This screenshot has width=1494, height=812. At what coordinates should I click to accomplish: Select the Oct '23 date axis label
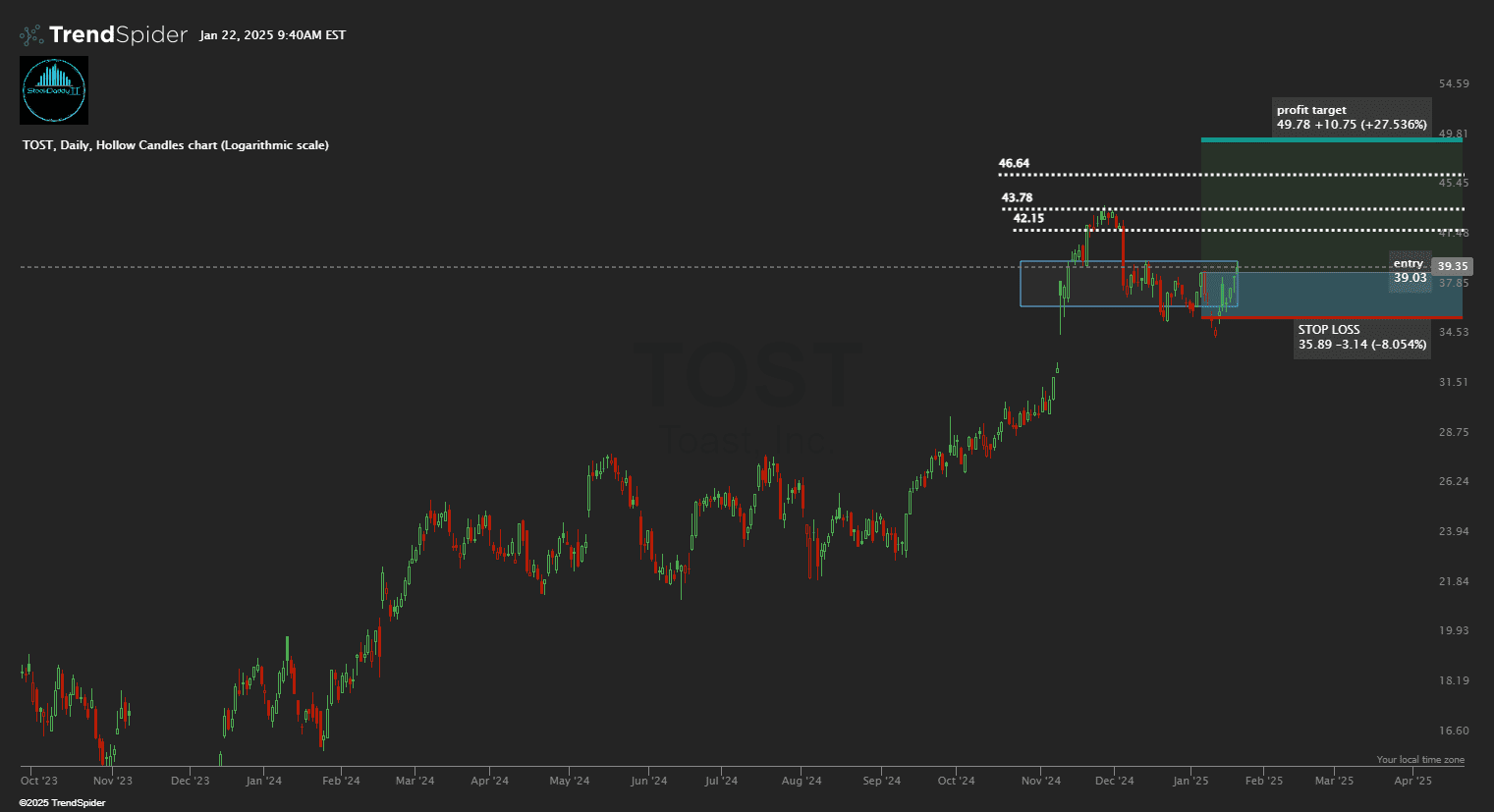(x=39, y=781)
